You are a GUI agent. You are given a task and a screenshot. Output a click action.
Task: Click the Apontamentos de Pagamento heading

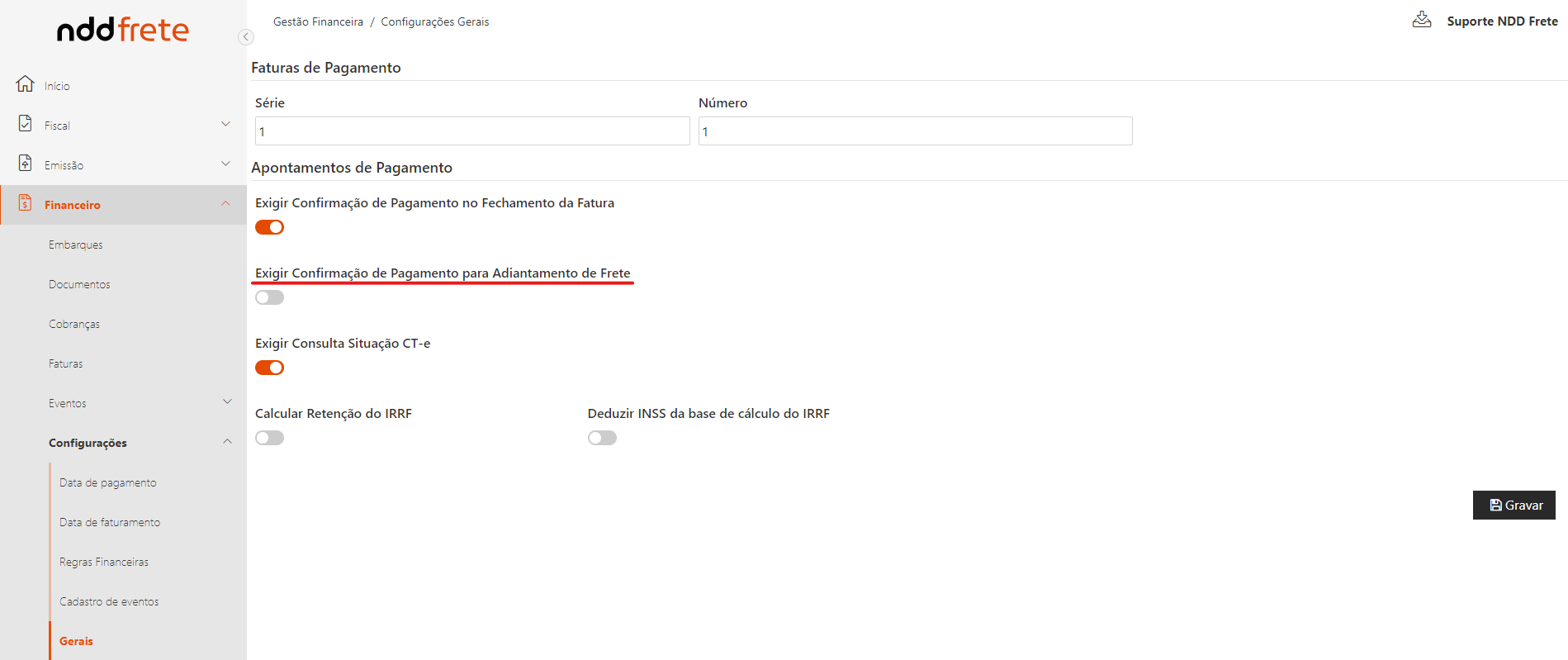pos(352,168)
